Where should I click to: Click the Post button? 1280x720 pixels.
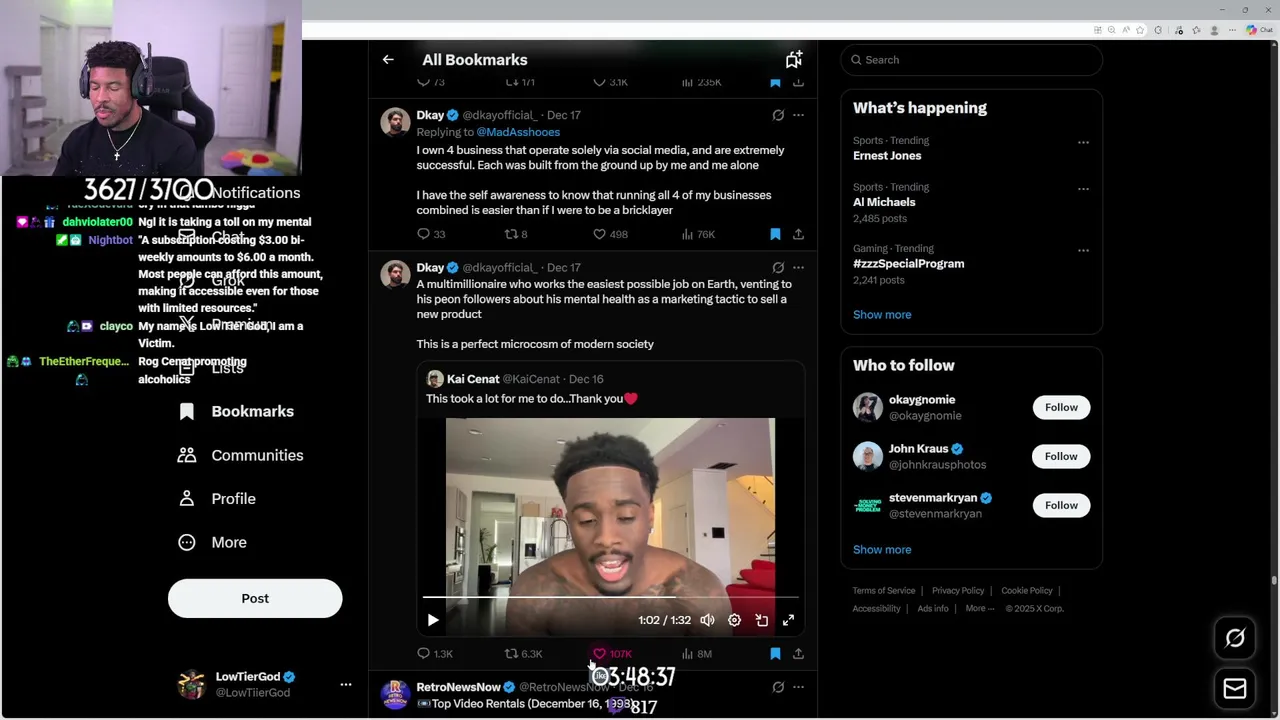(255, 598)
